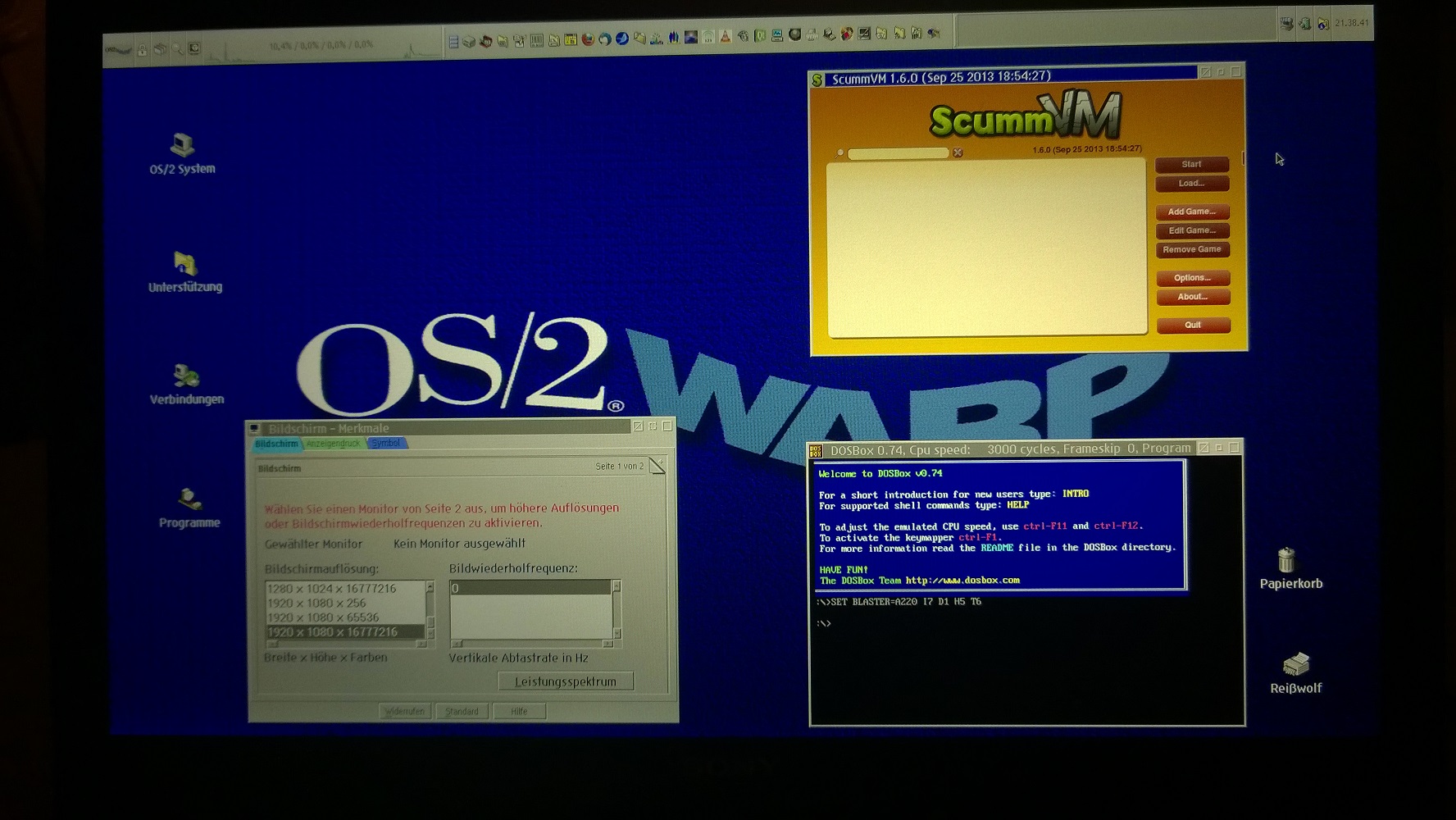Launch Thunderbird from the top bar
Image resolution: width=1456 pixels, height=820 pixels.
[605, 39]
